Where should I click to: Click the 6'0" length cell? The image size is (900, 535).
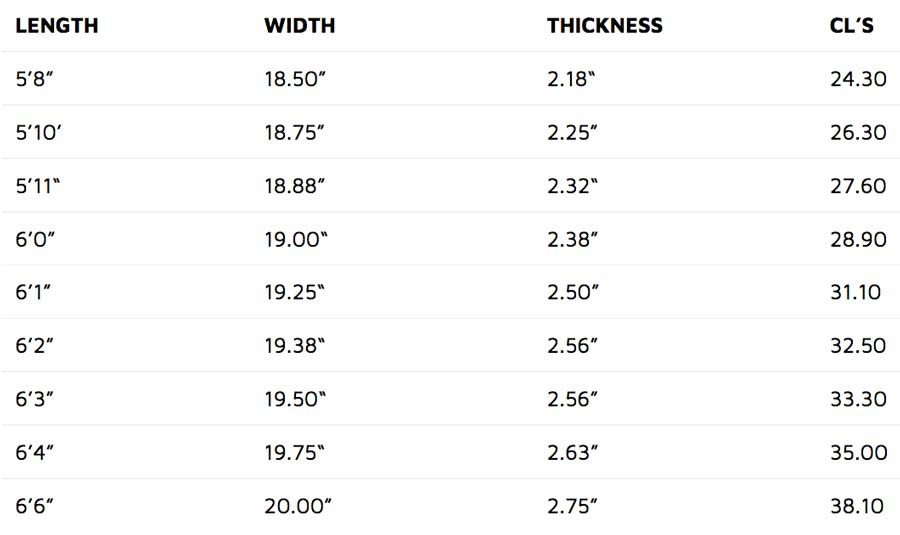(x=36, y=239)
